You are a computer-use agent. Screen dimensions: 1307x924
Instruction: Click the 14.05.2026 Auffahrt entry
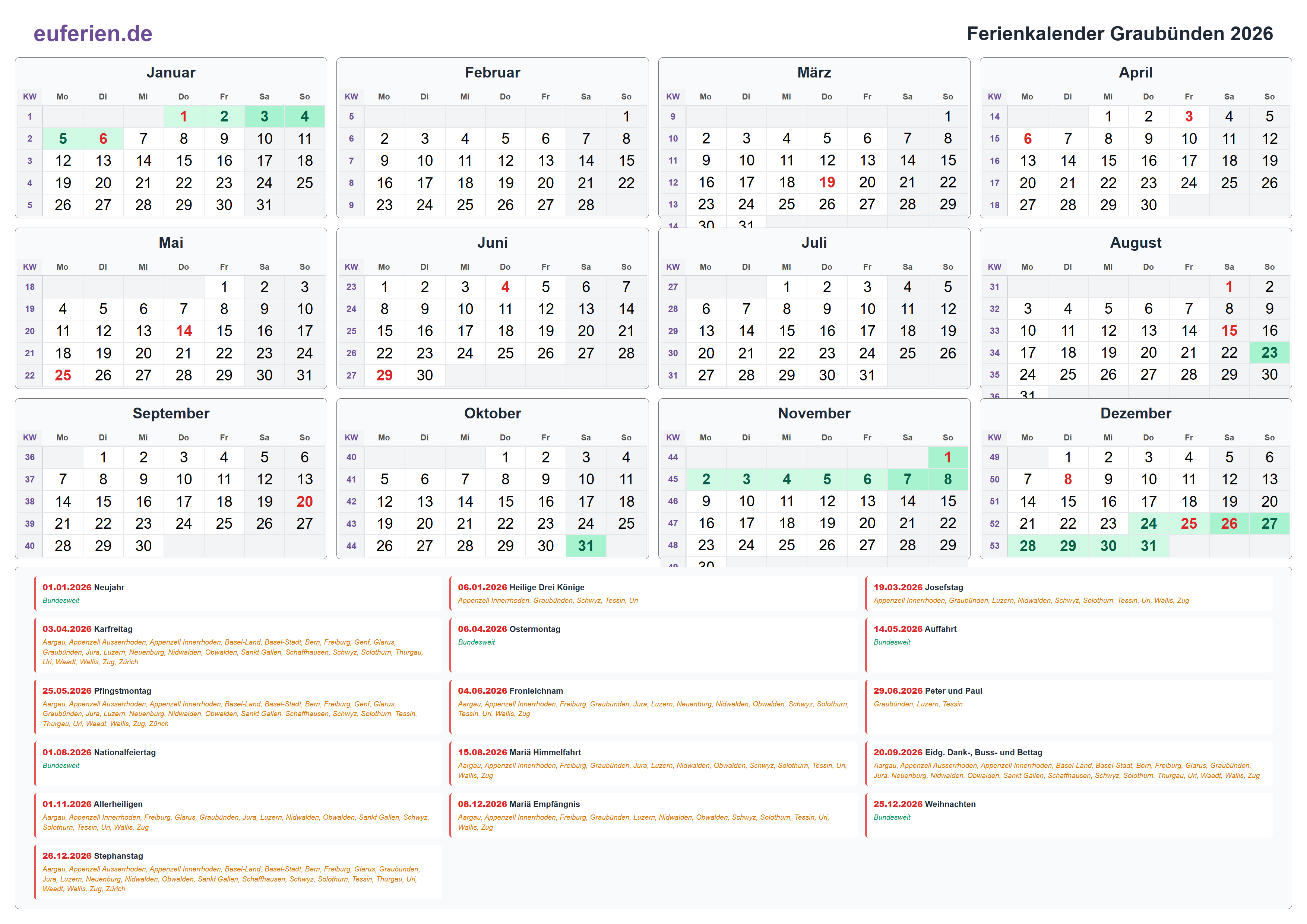[1069, 645]
